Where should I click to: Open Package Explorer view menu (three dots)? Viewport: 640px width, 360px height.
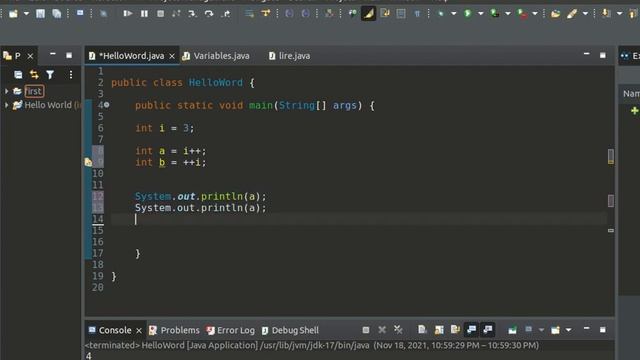tap(71, 75)
